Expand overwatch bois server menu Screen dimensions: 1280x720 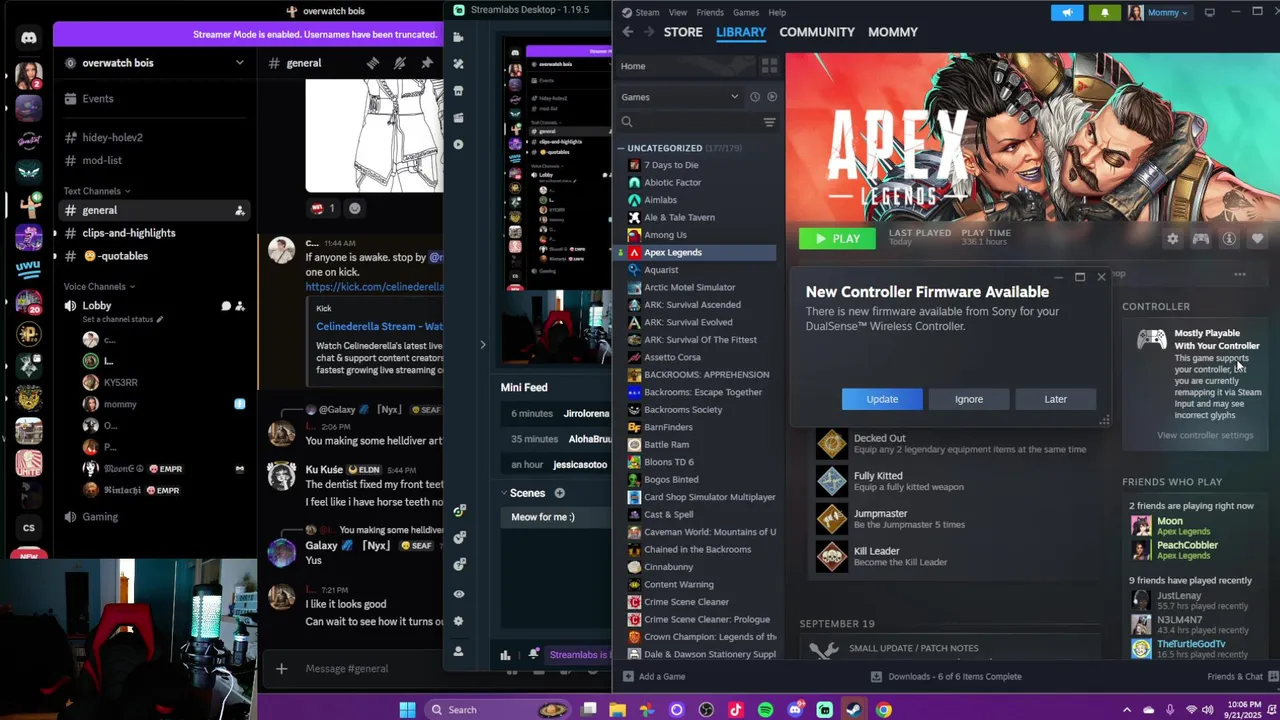pyautogui.click(x=239, y=63)
